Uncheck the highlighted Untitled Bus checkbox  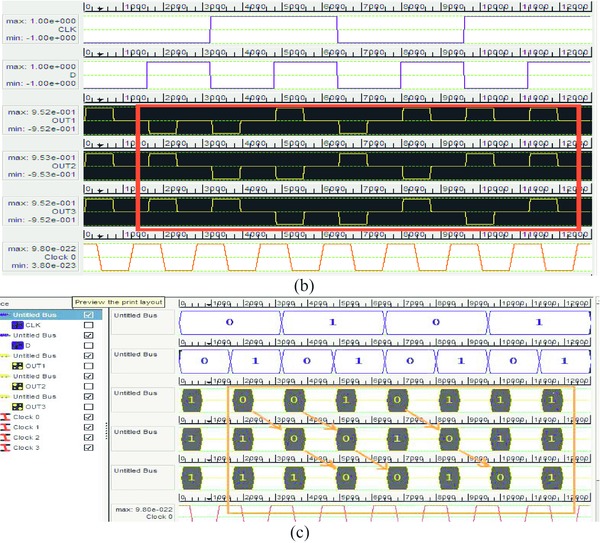tap(88, 315)
